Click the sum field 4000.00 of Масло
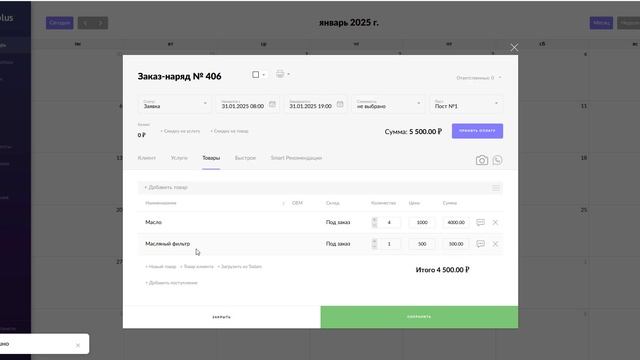Image resolution: width=640 pixels, height=360 pixels. 456,222
